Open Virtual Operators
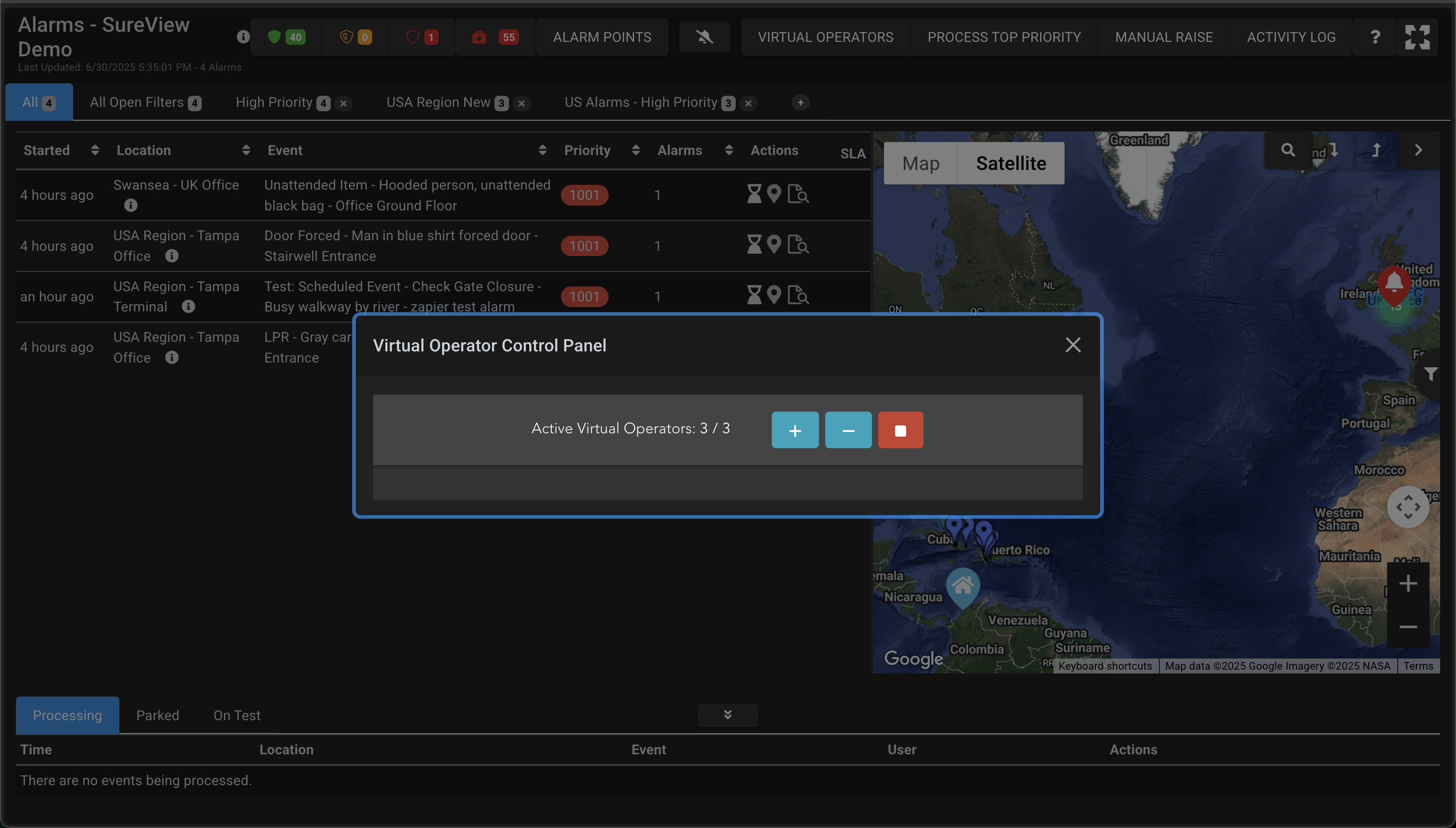The image size is (1456, 828). pyautogui.click(x=825, y=38)
